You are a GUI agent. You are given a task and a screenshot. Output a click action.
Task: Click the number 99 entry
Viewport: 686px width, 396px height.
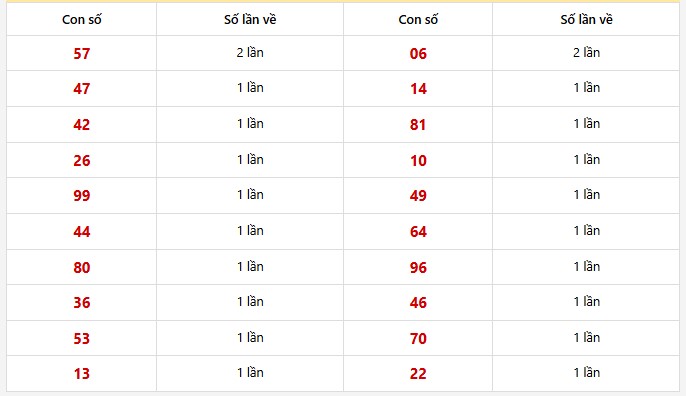[82, 196]
